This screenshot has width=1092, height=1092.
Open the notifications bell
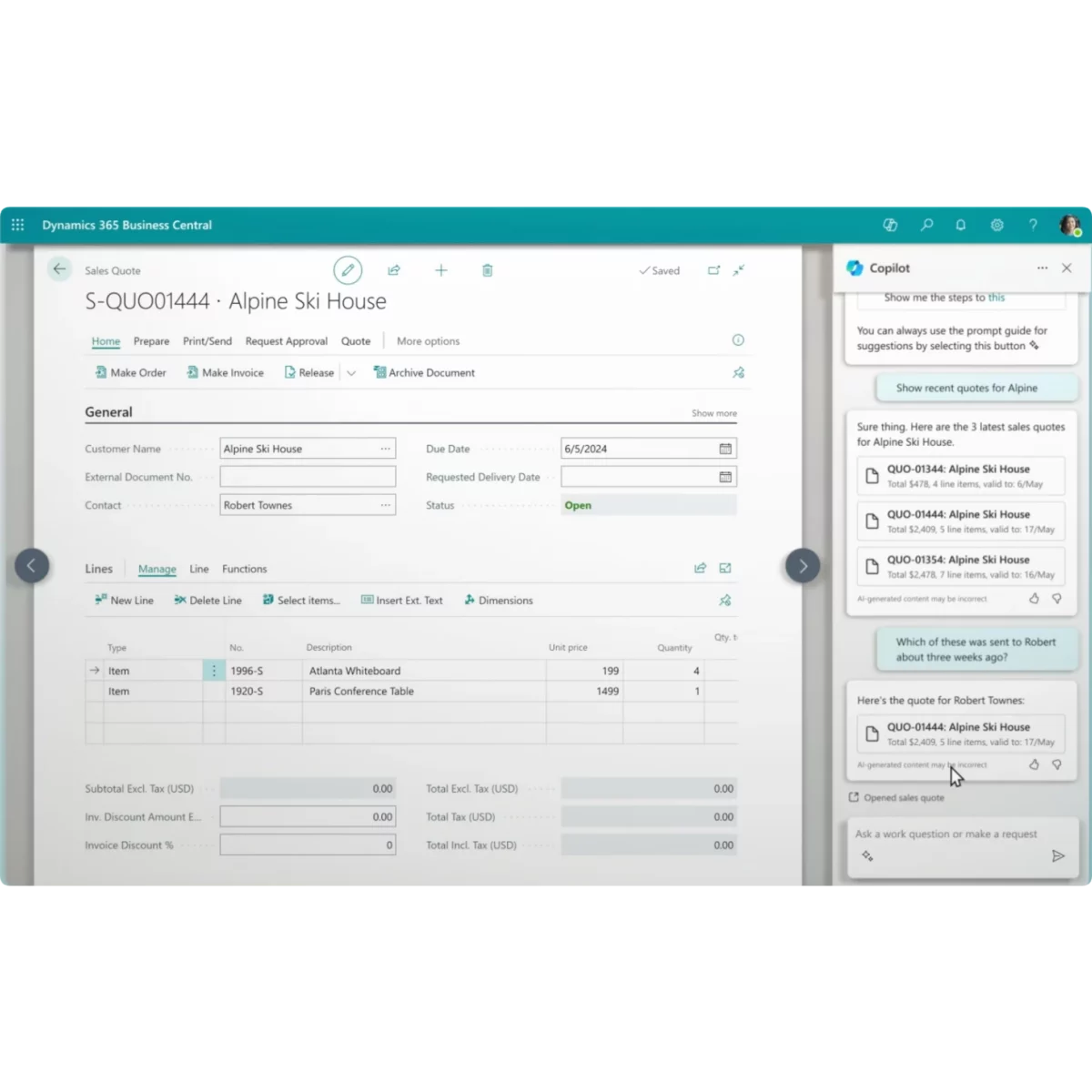point(961,225)
